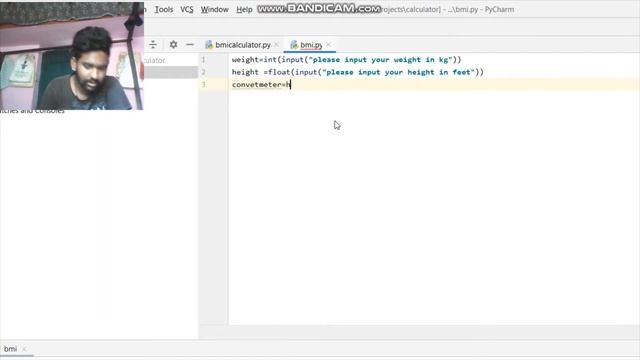This screenshot has width=640, height=360.
Task: Close the bmicalculator.py tab
Action: (x=276, y=44)
